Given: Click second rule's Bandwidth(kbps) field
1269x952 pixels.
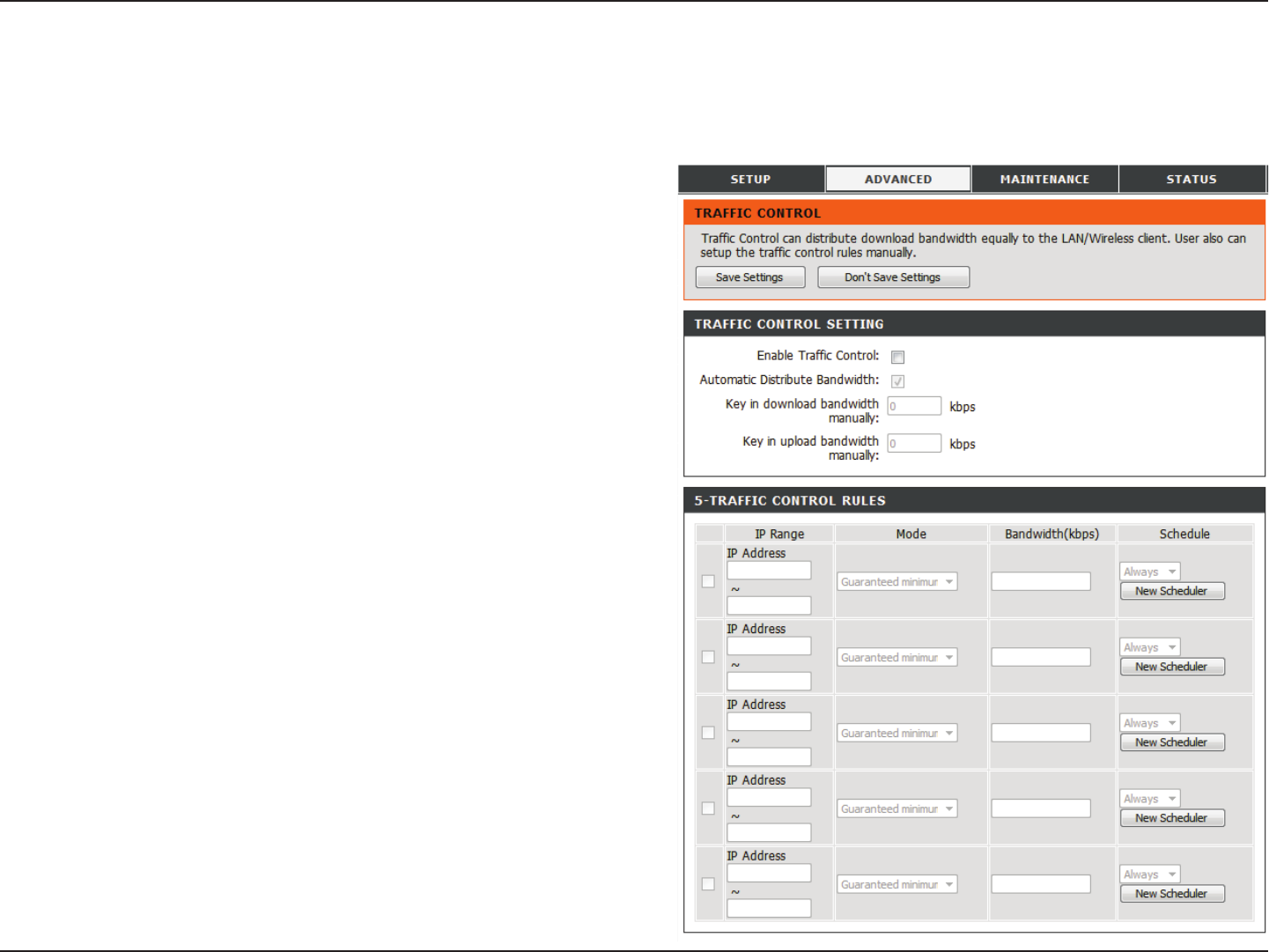Looking at the screenshot, I should (x=1041, y=657).
